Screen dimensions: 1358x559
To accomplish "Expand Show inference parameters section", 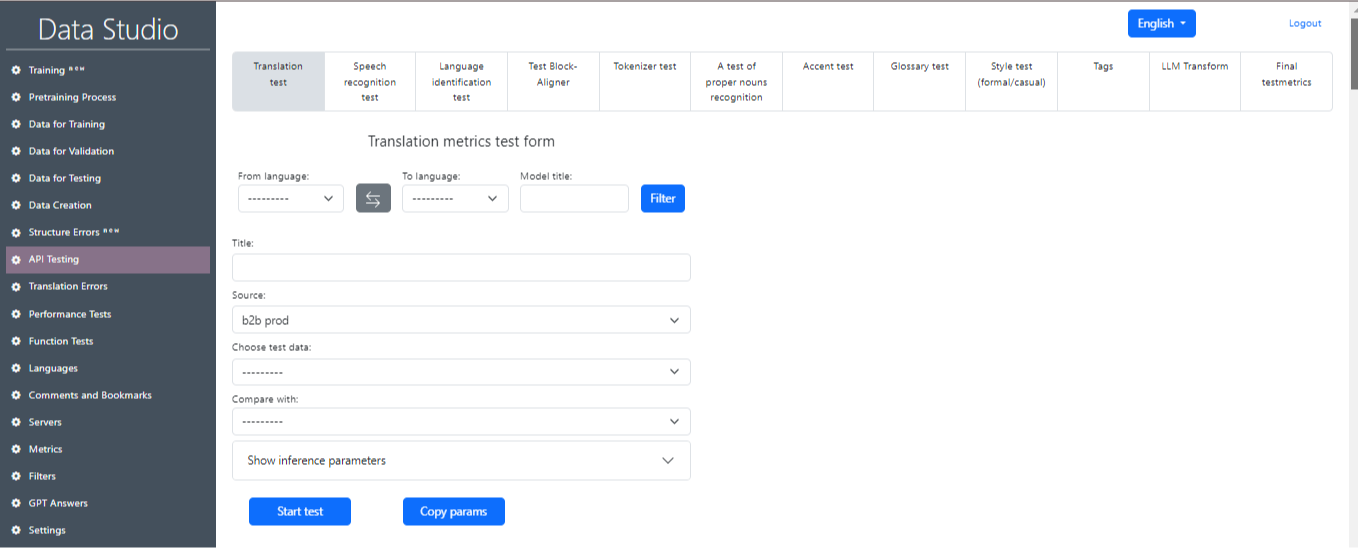I will [461, 461].
